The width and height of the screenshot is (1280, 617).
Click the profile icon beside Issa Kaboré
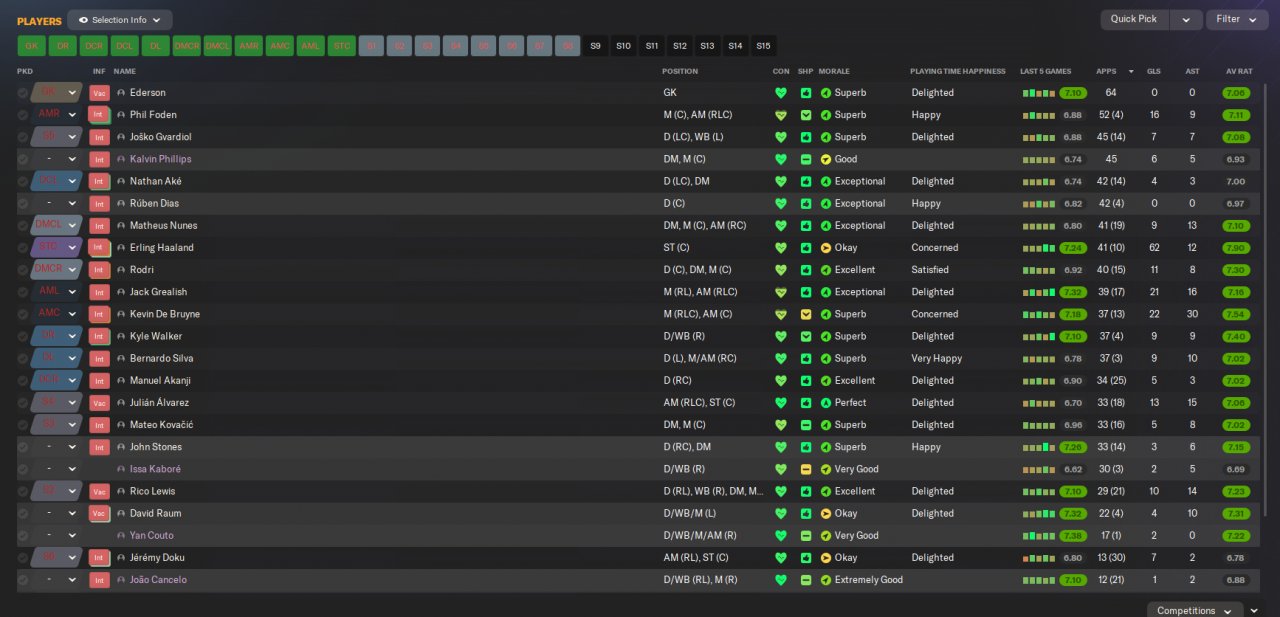click(x=121, y=469)
